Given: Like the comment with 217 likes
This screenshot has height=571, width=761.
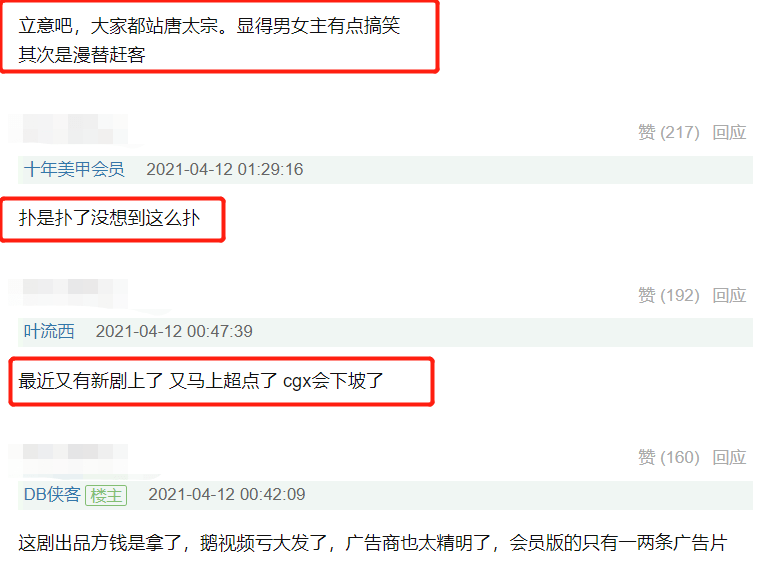Looking at the screenshot, I should point(668,132).
